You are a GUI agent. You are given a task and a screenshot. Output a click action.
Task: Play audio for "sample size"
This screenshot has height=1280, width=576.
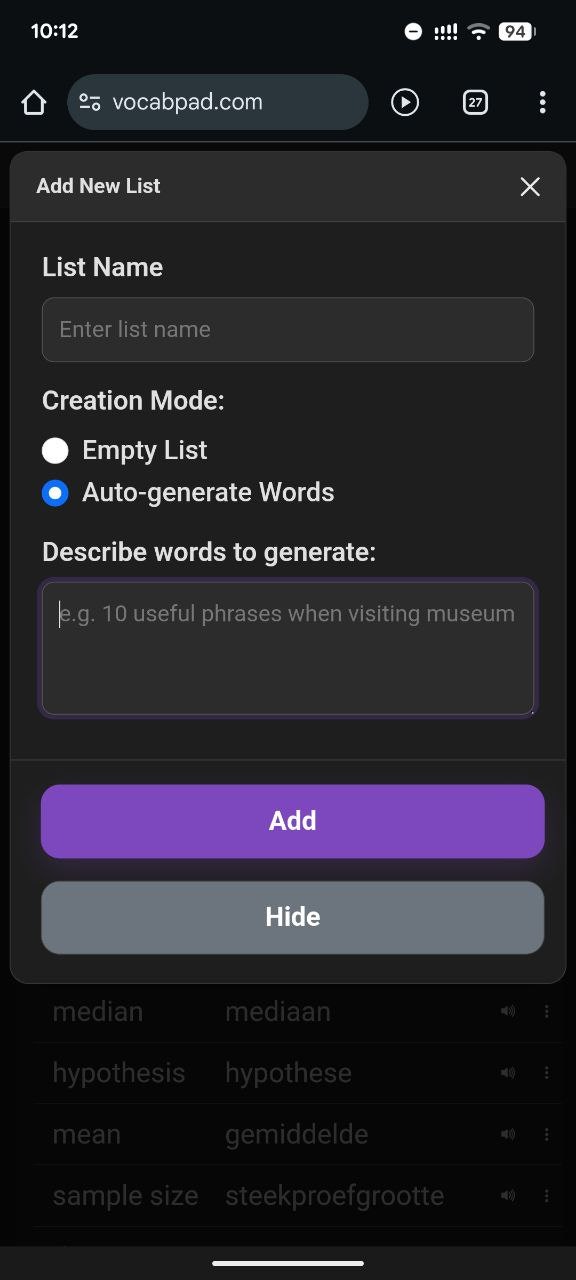pos(508,1195)
